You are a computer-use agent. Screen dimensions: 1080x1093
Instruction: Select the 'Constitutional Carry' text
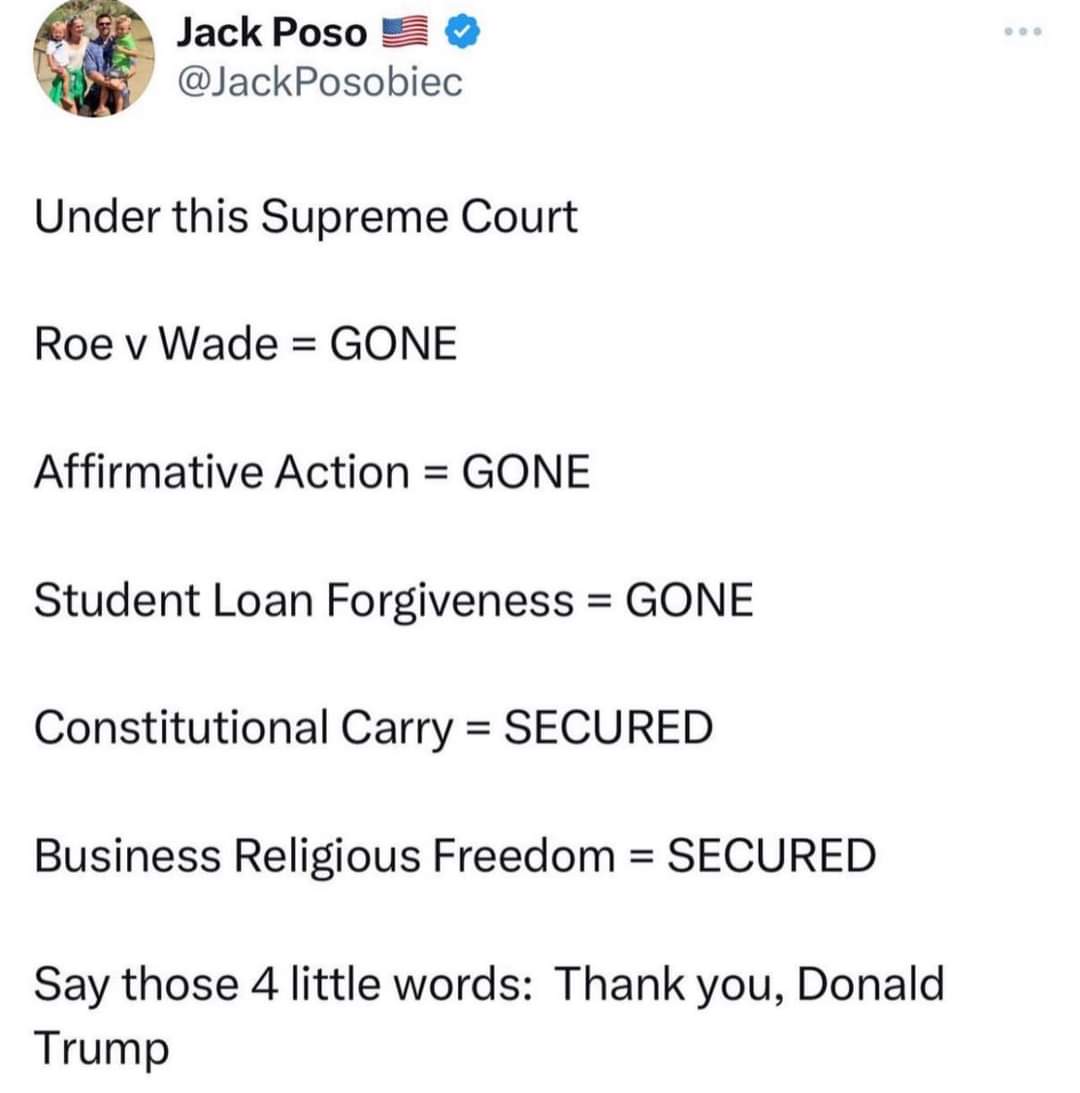243,728
